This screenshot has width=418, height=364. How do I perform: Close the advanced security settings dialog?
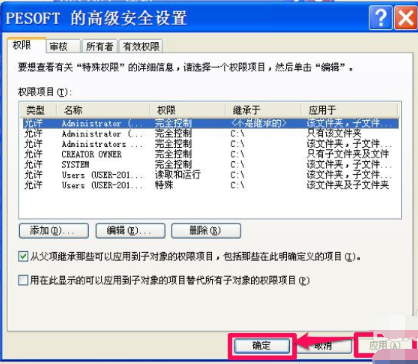tap(405, 18)
